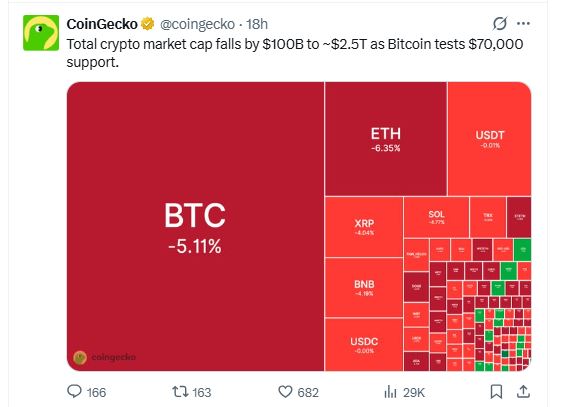Select the BNB heatmap tile
The height and width of the screenshot is (407, 569).
tap(364, 288)
